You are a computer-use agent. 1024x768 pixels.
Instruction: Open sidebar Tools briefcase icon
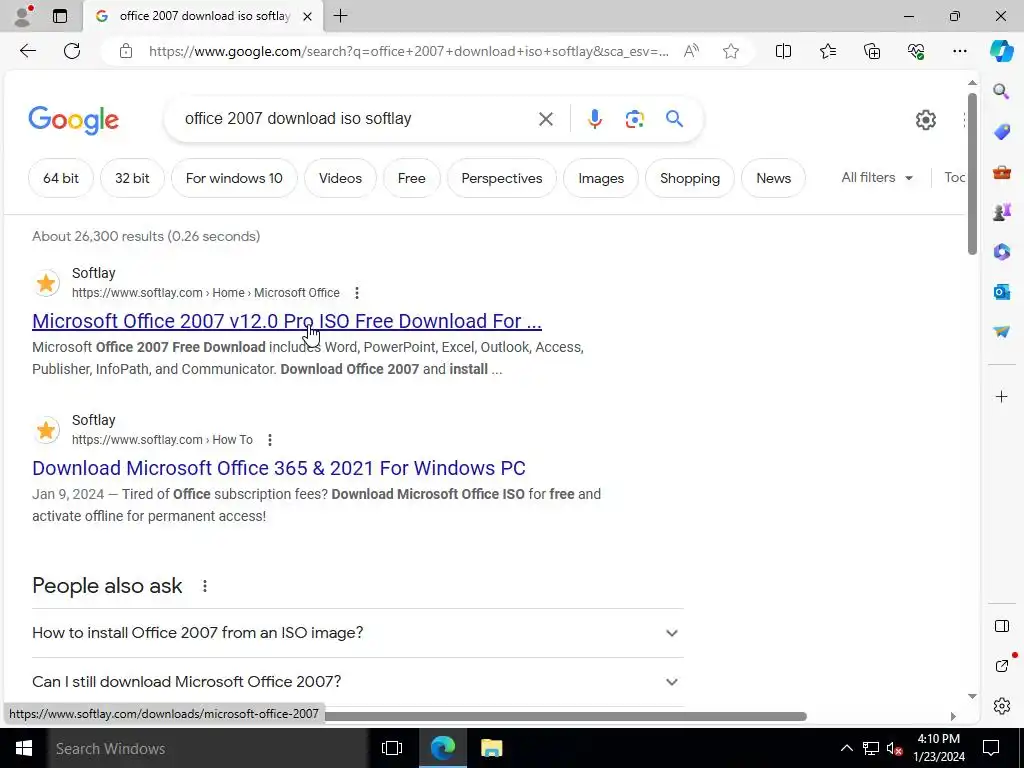[1002, 172]
